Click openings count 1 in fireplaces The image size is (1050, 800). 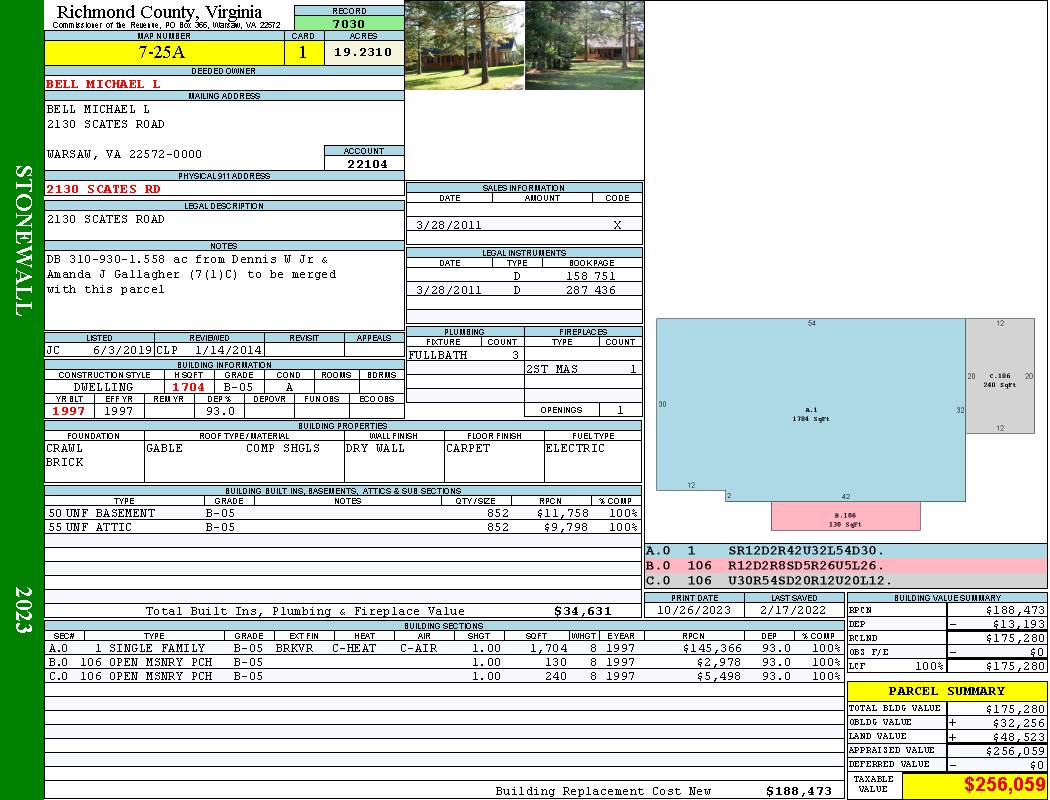[x=620, y=410]
